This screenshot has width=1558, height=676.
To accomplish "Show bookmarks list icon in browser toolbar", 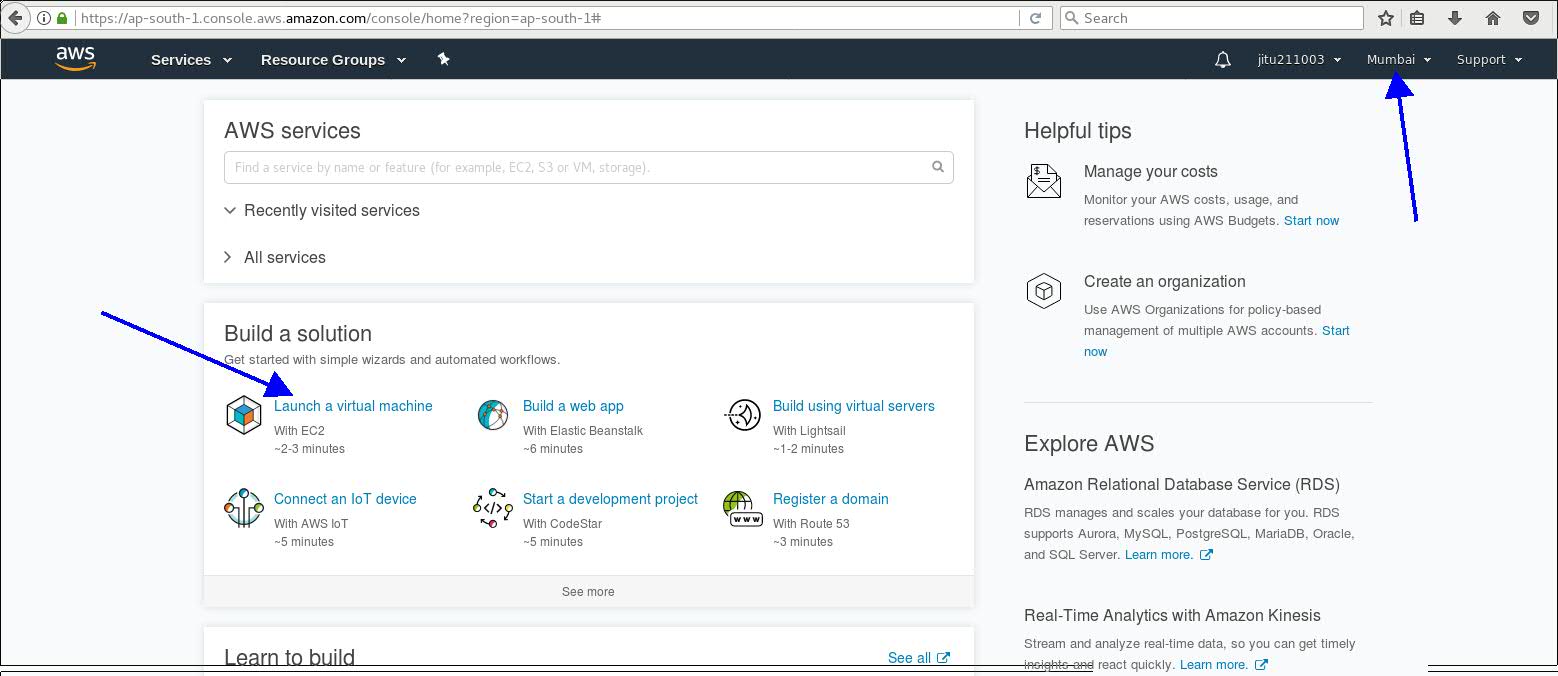I will (x=1417, y=18).
